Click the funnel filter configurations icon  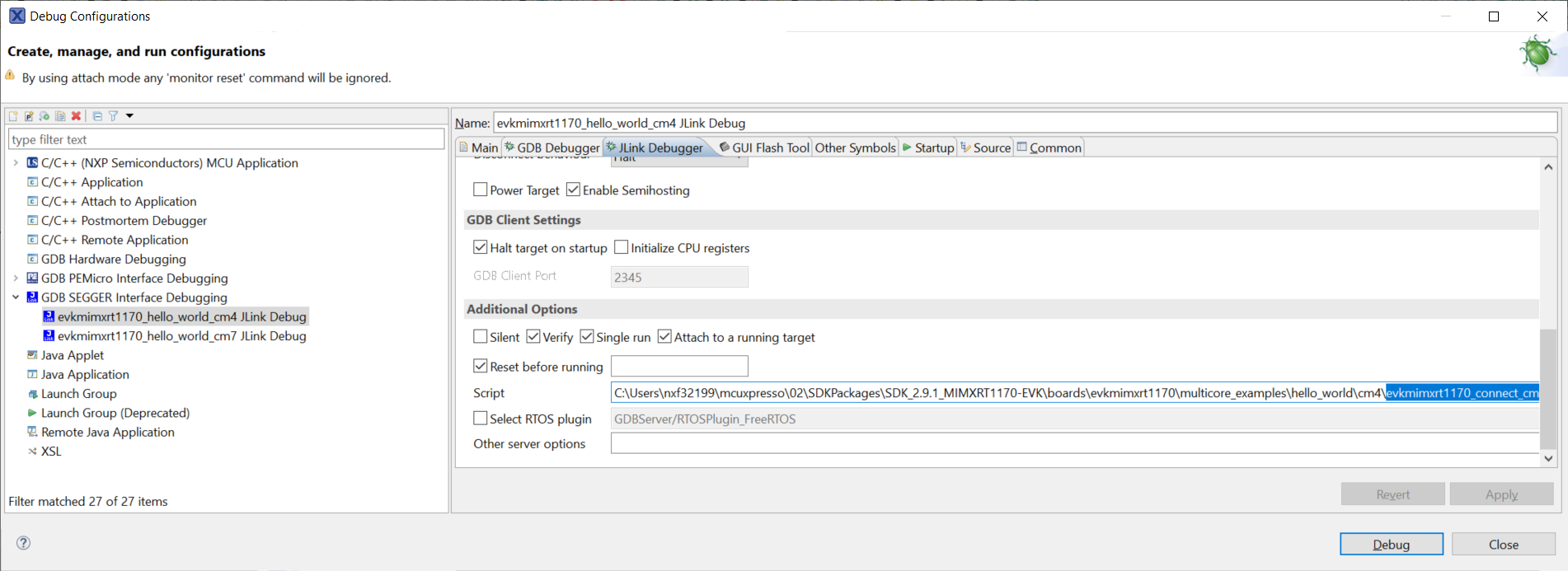(113, 116)
